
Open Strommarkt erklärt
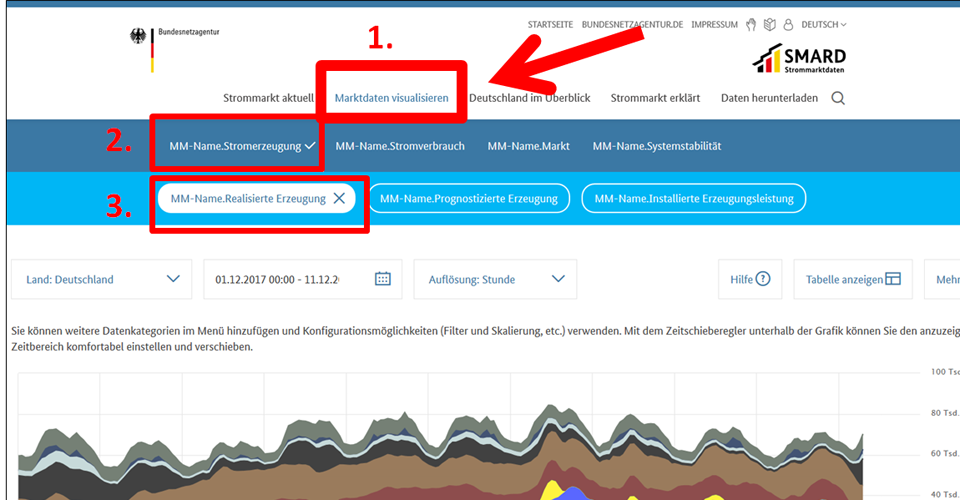point(655,98)
